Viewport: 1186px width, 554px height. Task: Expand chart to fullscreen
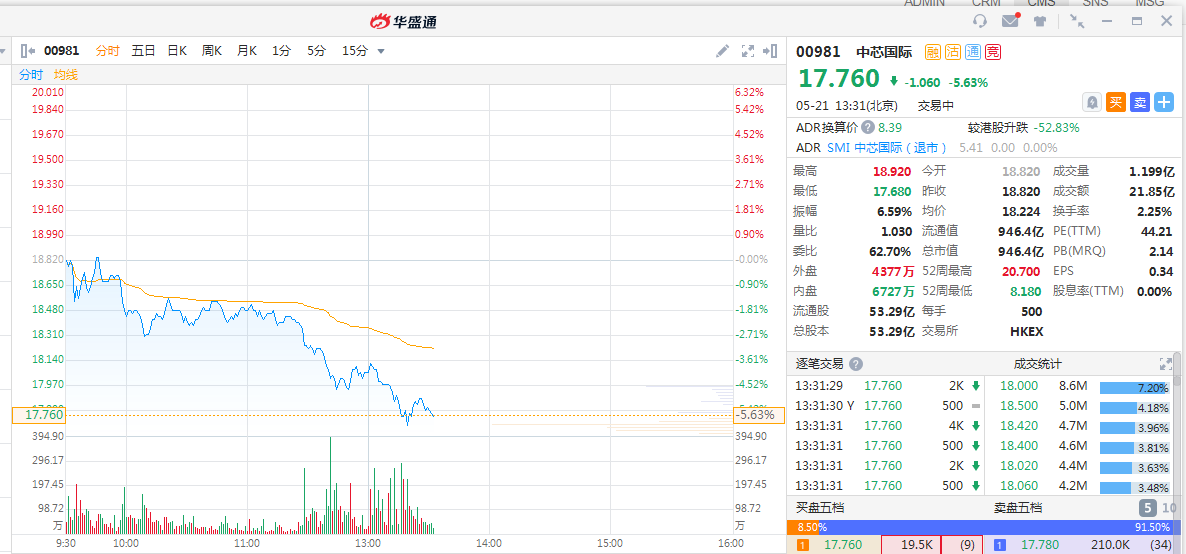(x=747, y=51)
